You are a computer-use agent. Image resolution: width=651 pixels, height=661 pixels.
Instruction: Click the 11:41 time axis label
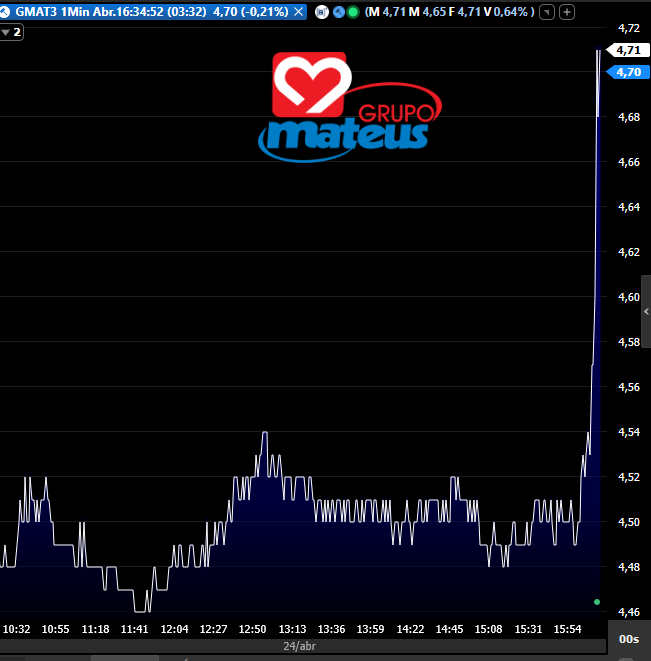click(134, 629)
